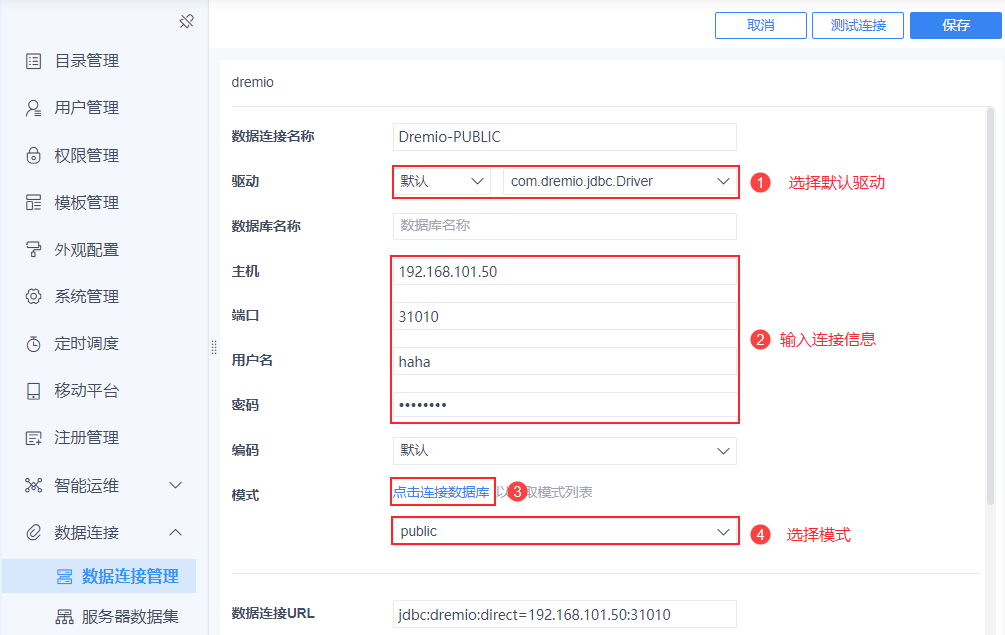Click the 数据连接管理 server icon
Screen dimensions: 1005x635
(65, 577)
